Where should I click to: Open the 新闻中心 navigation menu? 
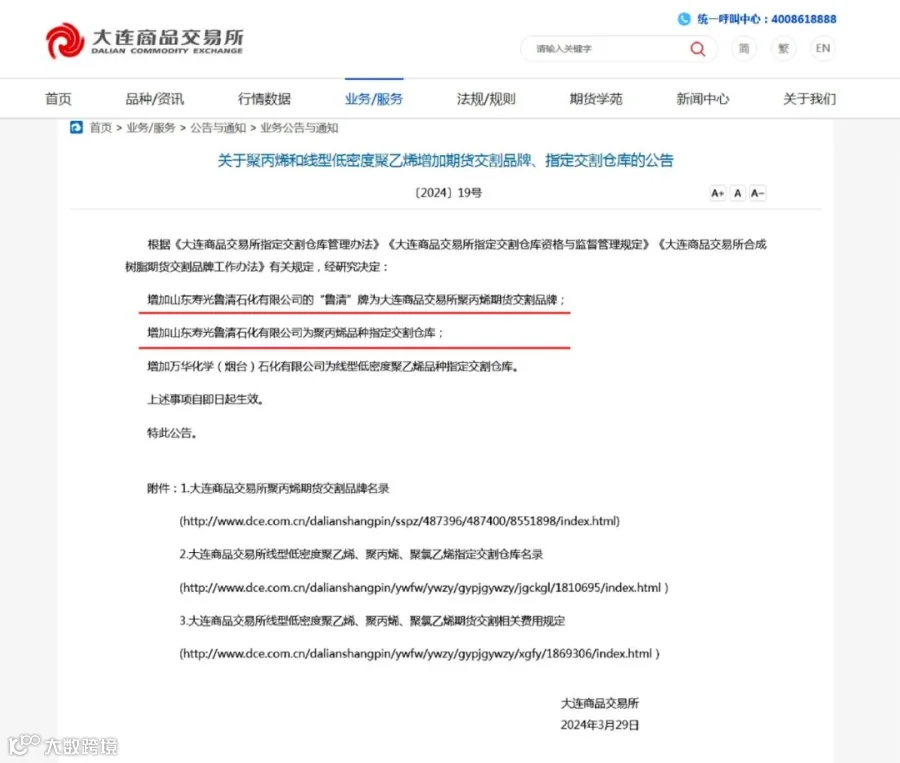click(703, 99)
